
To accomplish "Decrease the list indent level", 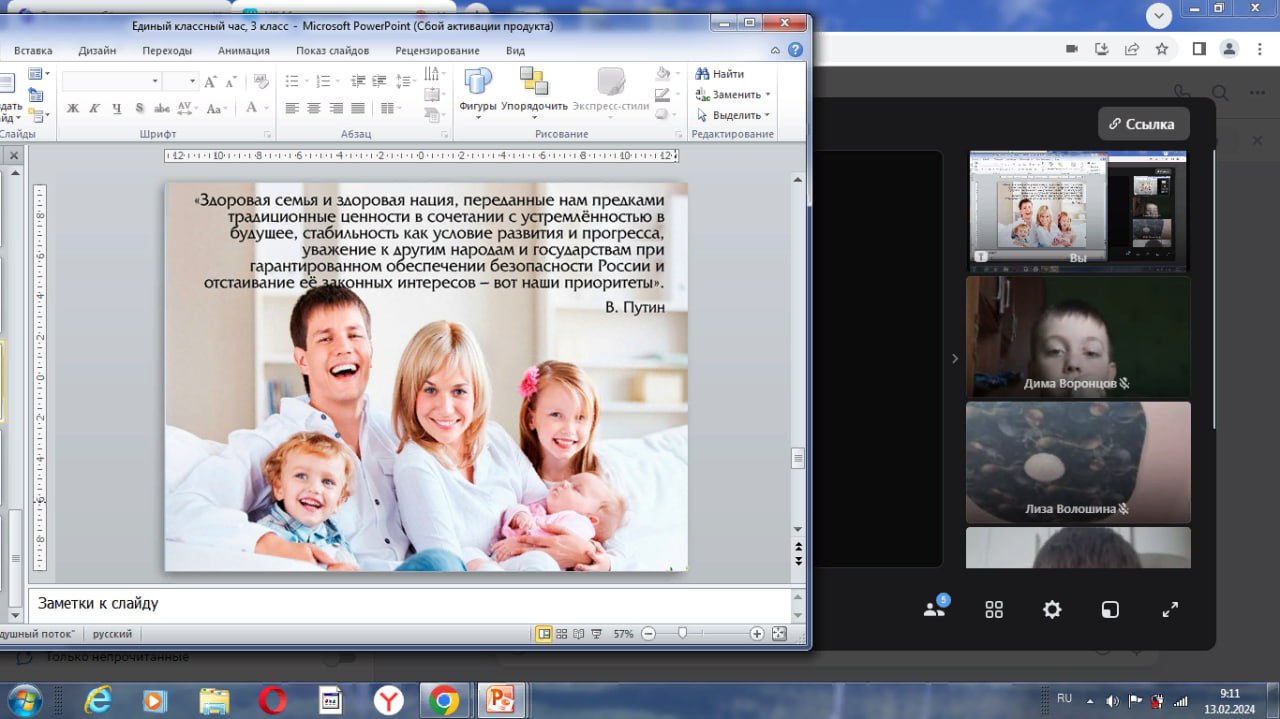I will [357, 82].
